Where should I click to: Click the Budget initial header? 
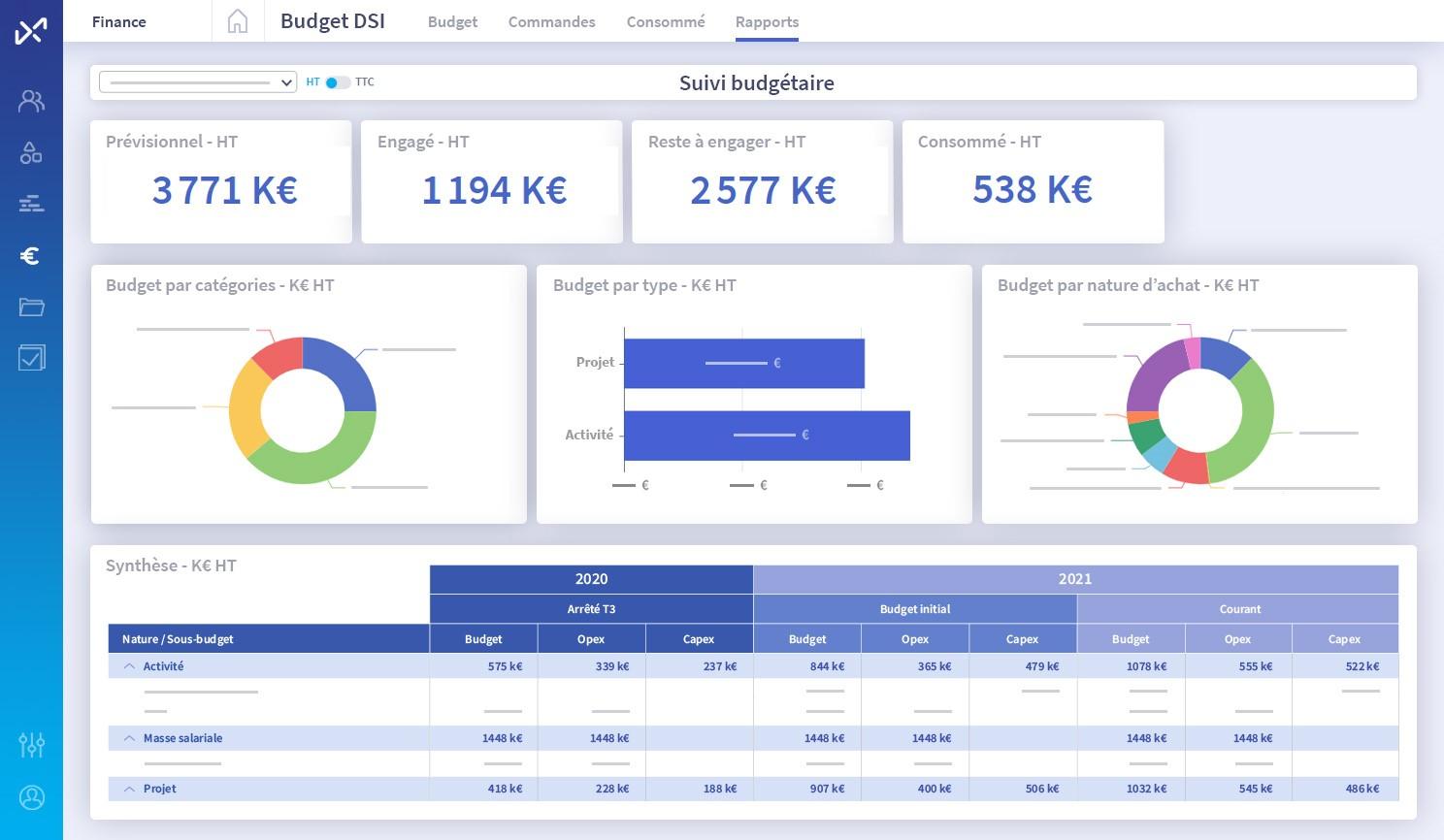[x=915, y=609]
